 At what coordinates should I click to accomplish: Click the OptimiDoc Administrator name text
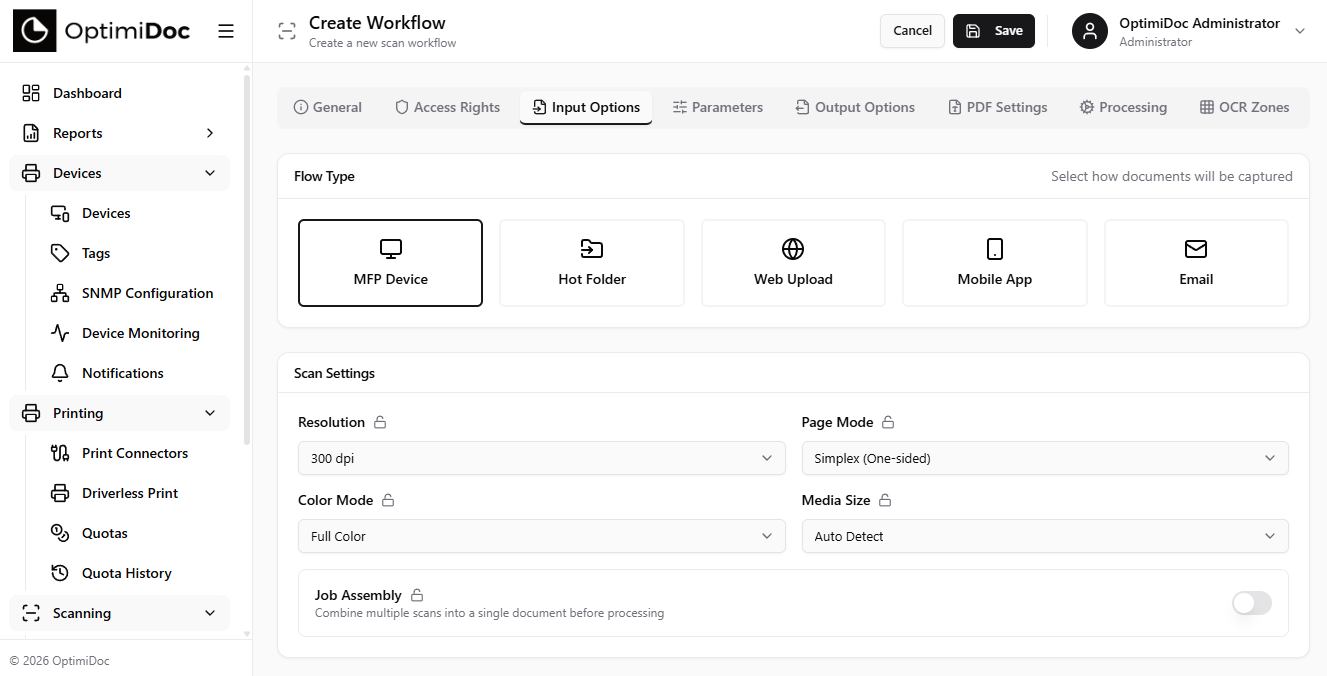coord(1199,23)
